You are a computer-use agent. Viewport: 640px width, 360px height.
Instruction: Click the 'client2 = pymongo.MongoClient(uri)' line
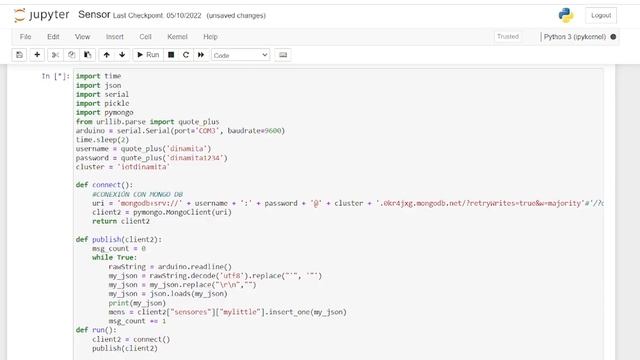162,212
